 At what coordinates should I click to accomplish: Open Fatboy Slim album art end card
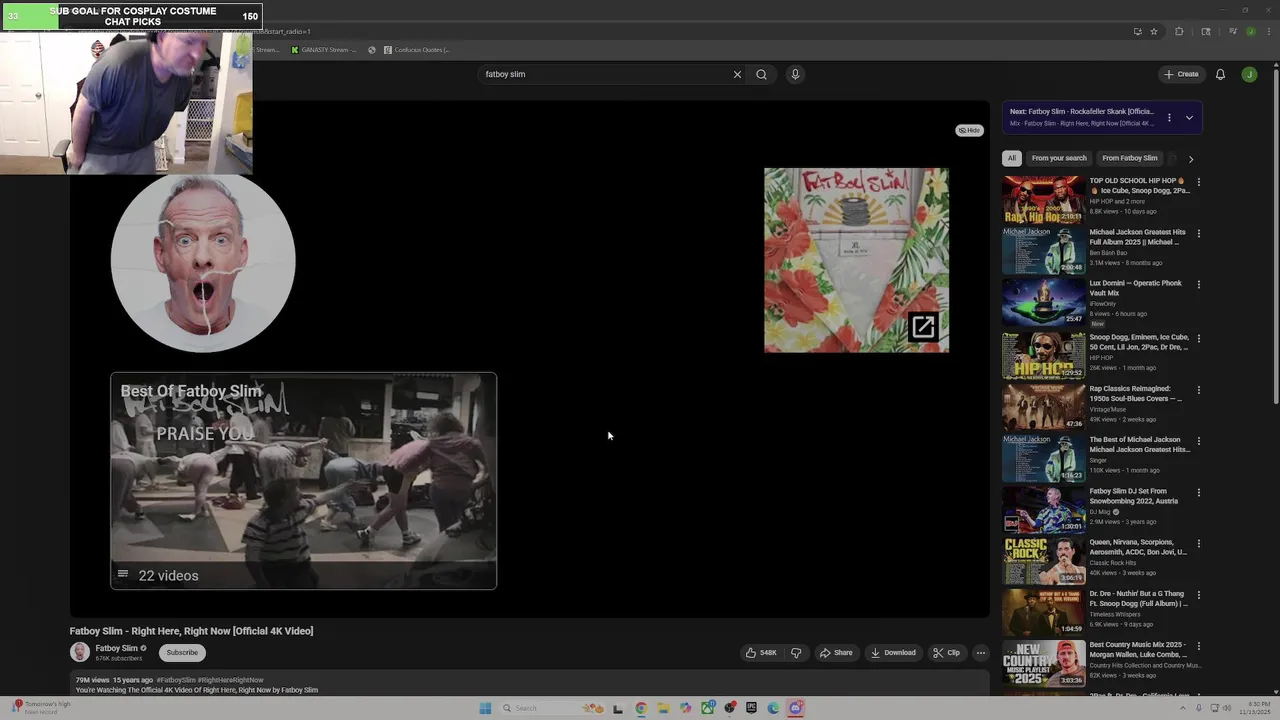tap(856, 260)
